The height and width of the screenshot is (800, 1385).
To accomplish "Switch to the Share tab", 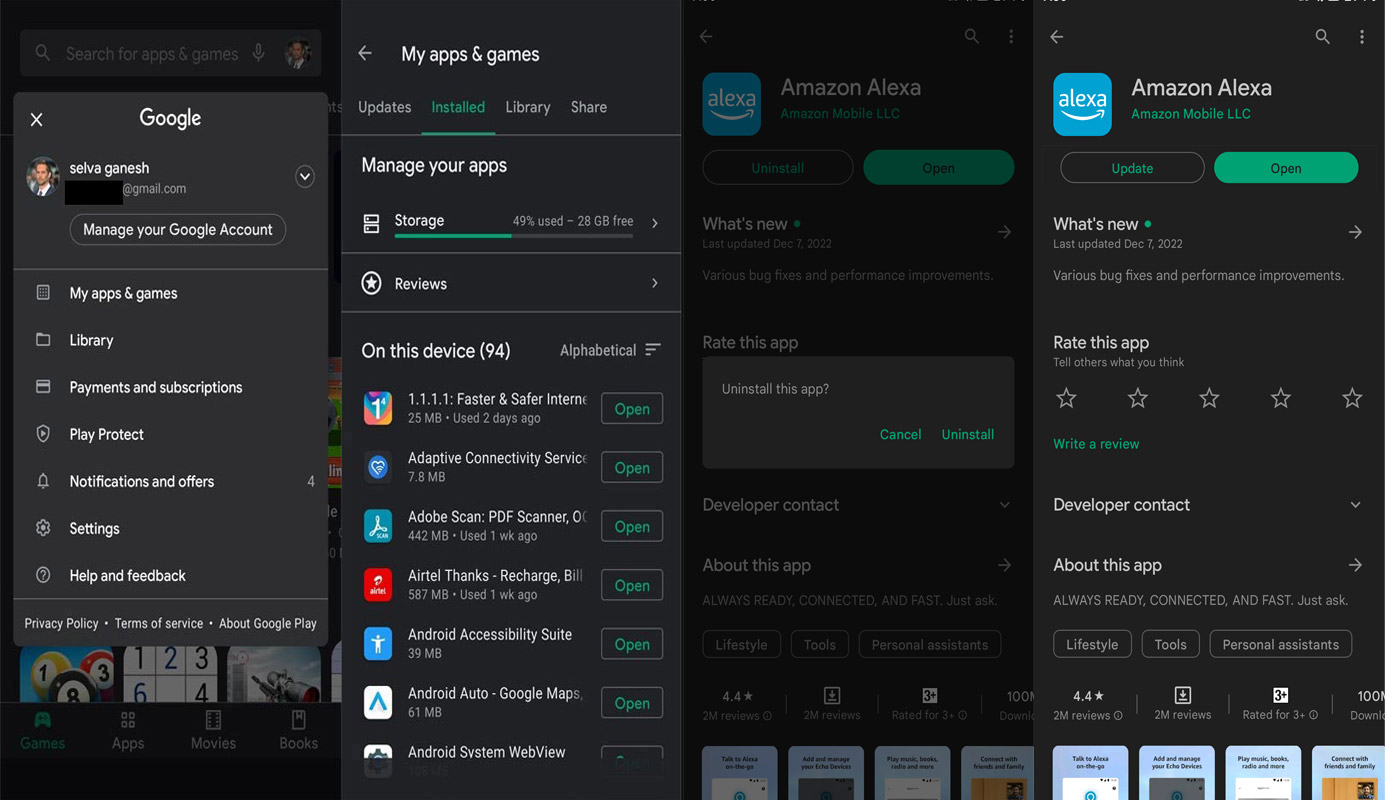I will (589, 107).
